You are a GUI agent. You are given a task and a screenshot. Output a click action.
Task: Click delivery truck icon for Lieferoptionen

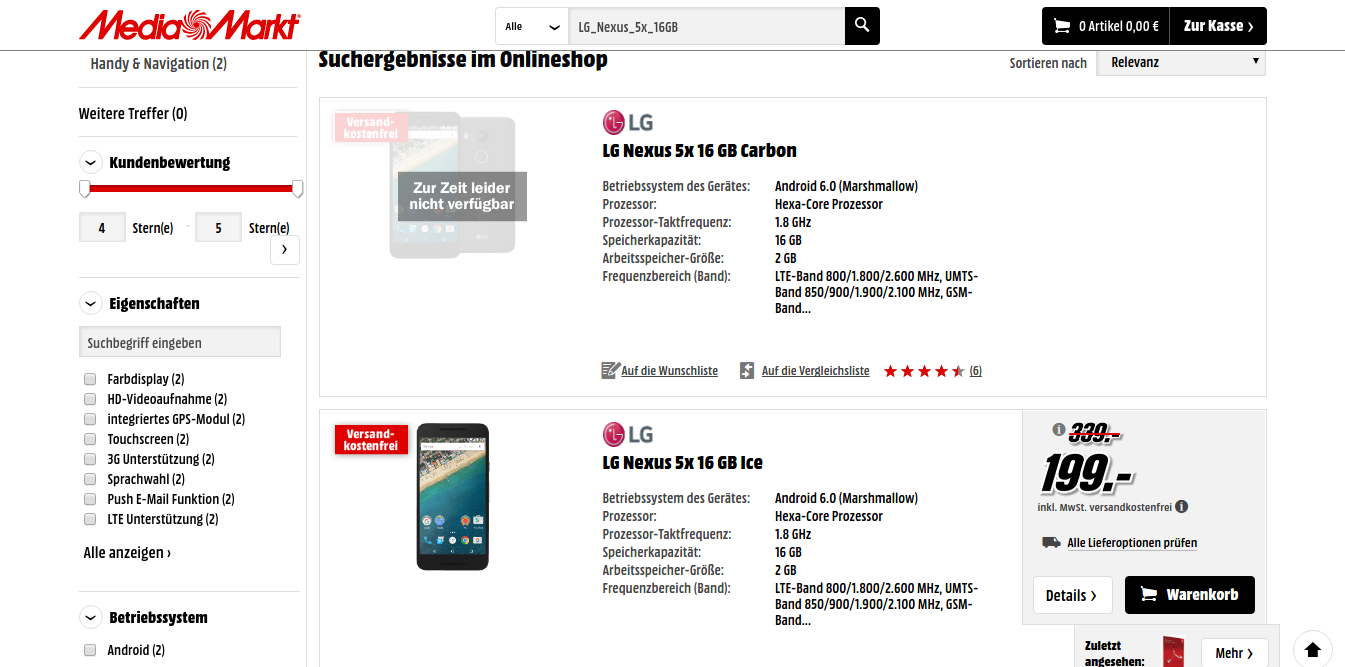pos(1051,542)
